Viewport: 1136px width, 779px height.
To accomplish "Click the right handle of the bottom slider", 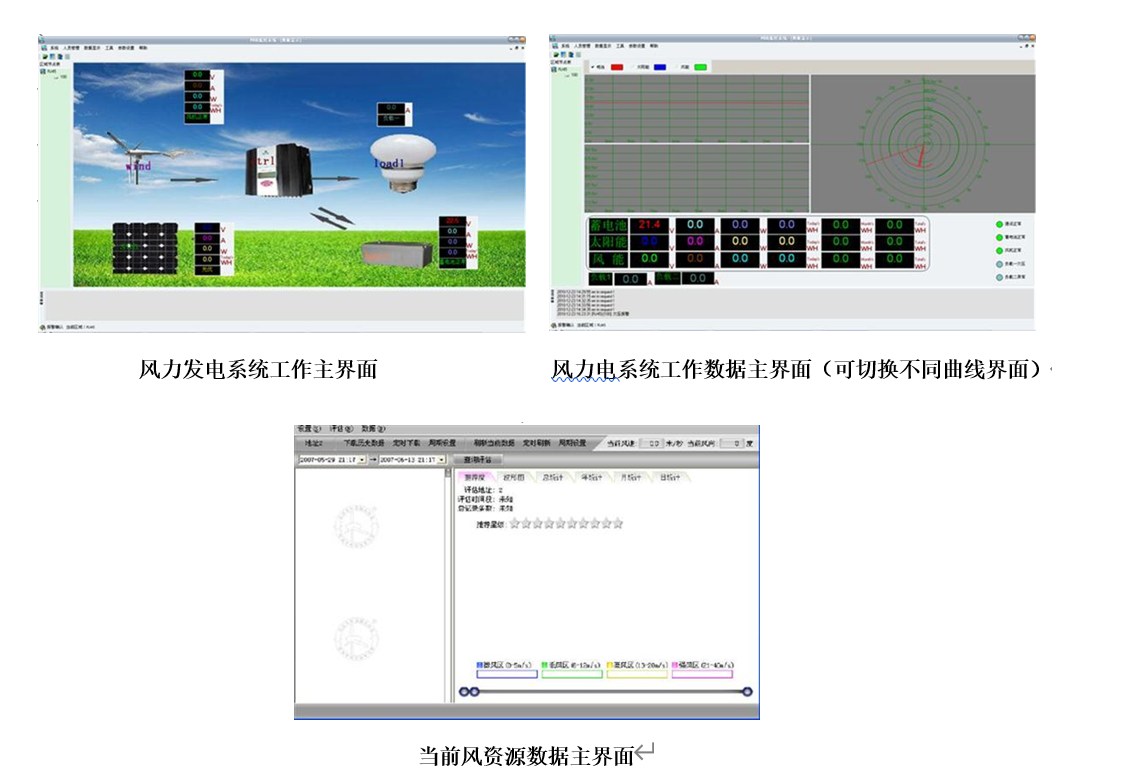I will point(747,691).
